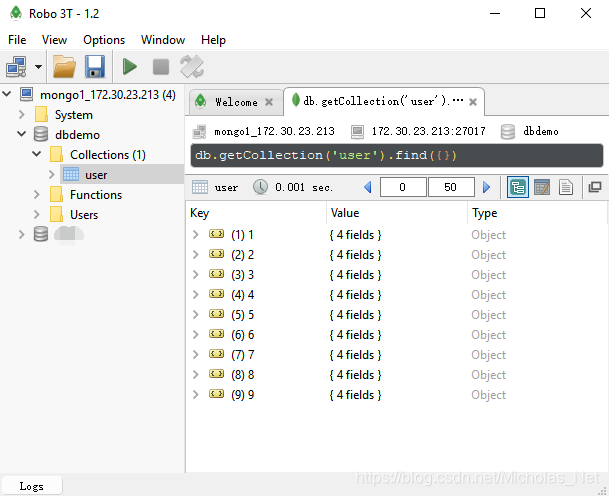
Task: Select the Functions folder
Action: pyautogui.click(x=96, y=195)
